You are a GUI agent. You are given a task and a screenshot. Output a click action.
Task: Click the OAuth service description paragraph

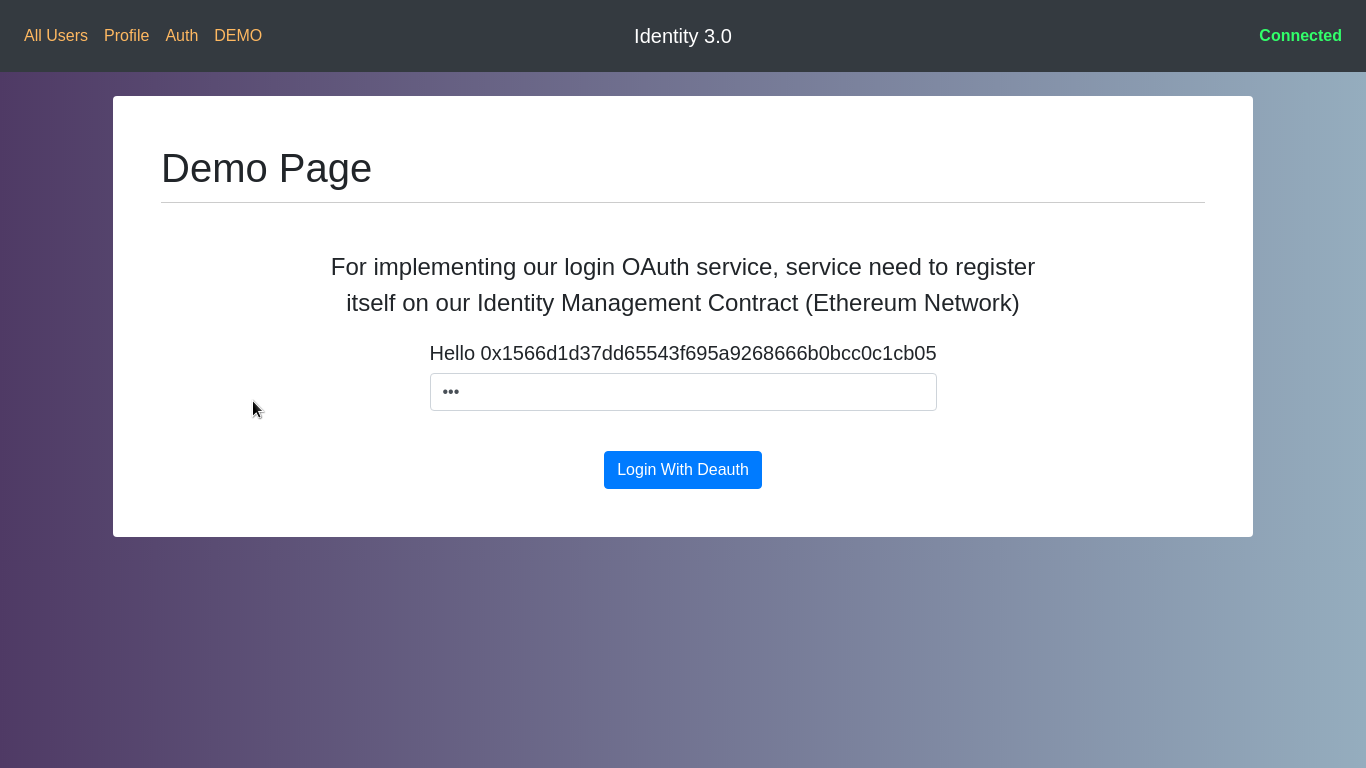point(683,285)
